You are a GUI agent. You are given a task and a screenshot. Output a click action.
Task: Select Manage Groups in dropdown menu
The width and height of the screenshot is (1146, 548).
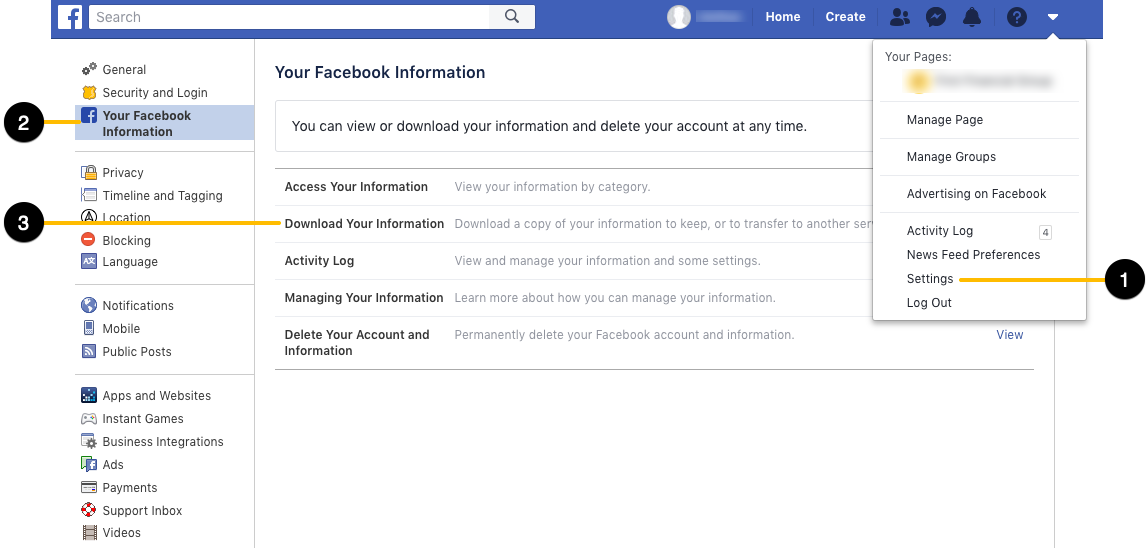951,156
